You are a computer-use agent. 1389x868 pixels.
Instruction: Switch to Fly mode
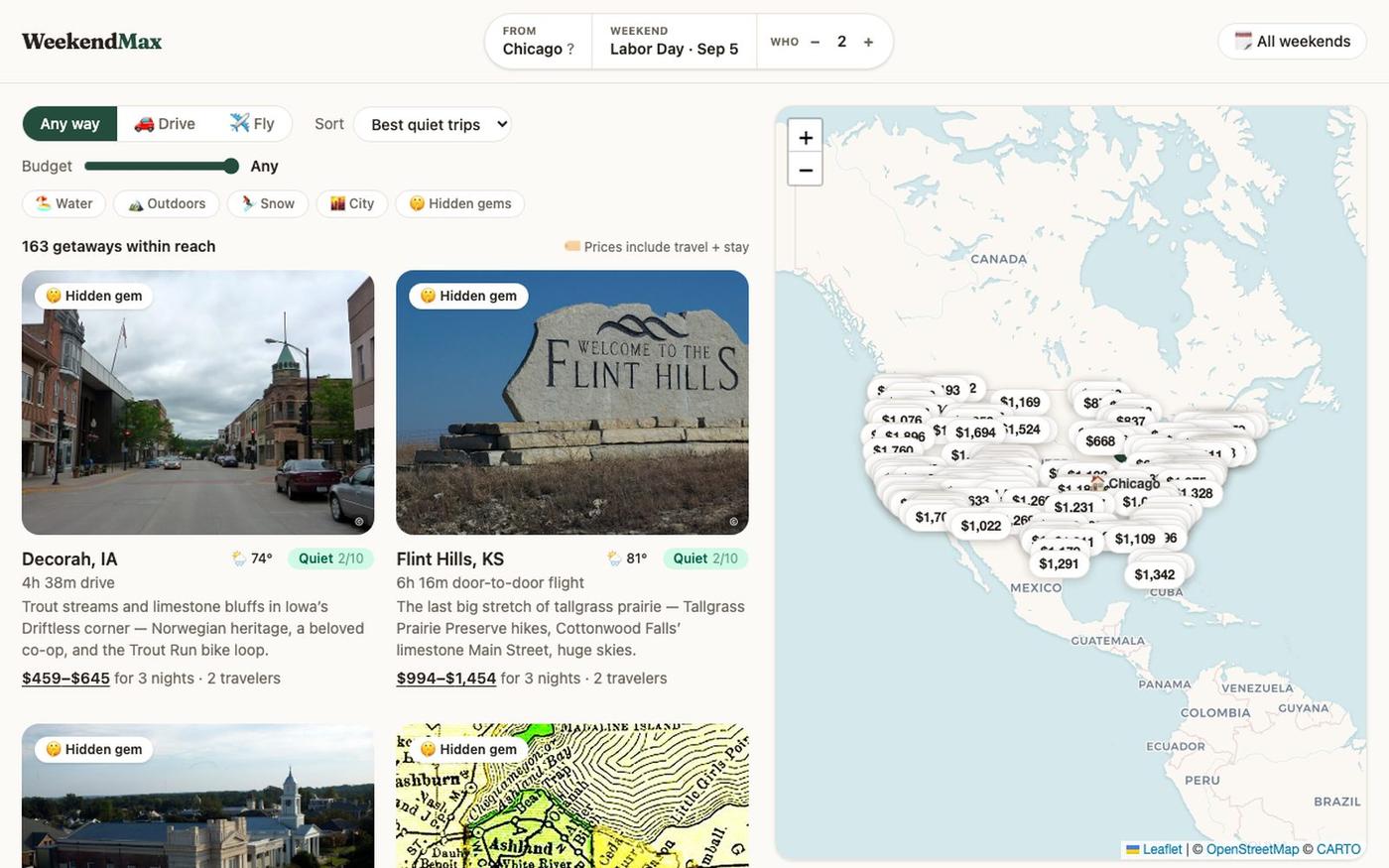tap(252, 124)
